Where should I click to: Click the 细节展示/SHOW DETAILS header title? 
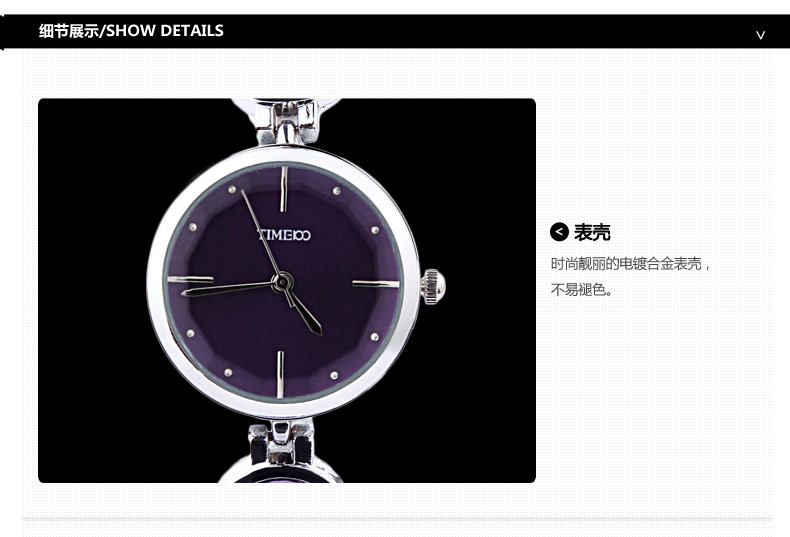[131, 31]
